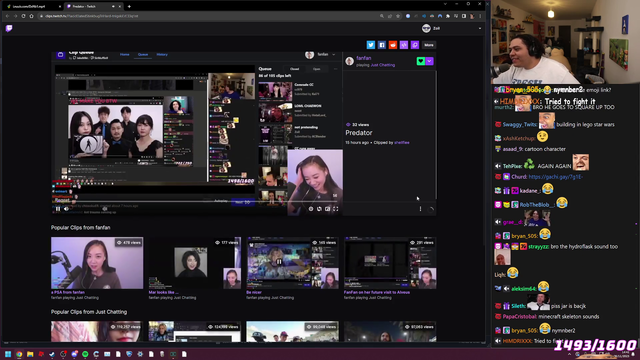Pause the clip playback
The width and height of the screenshot is (640, 360).
click(x=58, y=209)
